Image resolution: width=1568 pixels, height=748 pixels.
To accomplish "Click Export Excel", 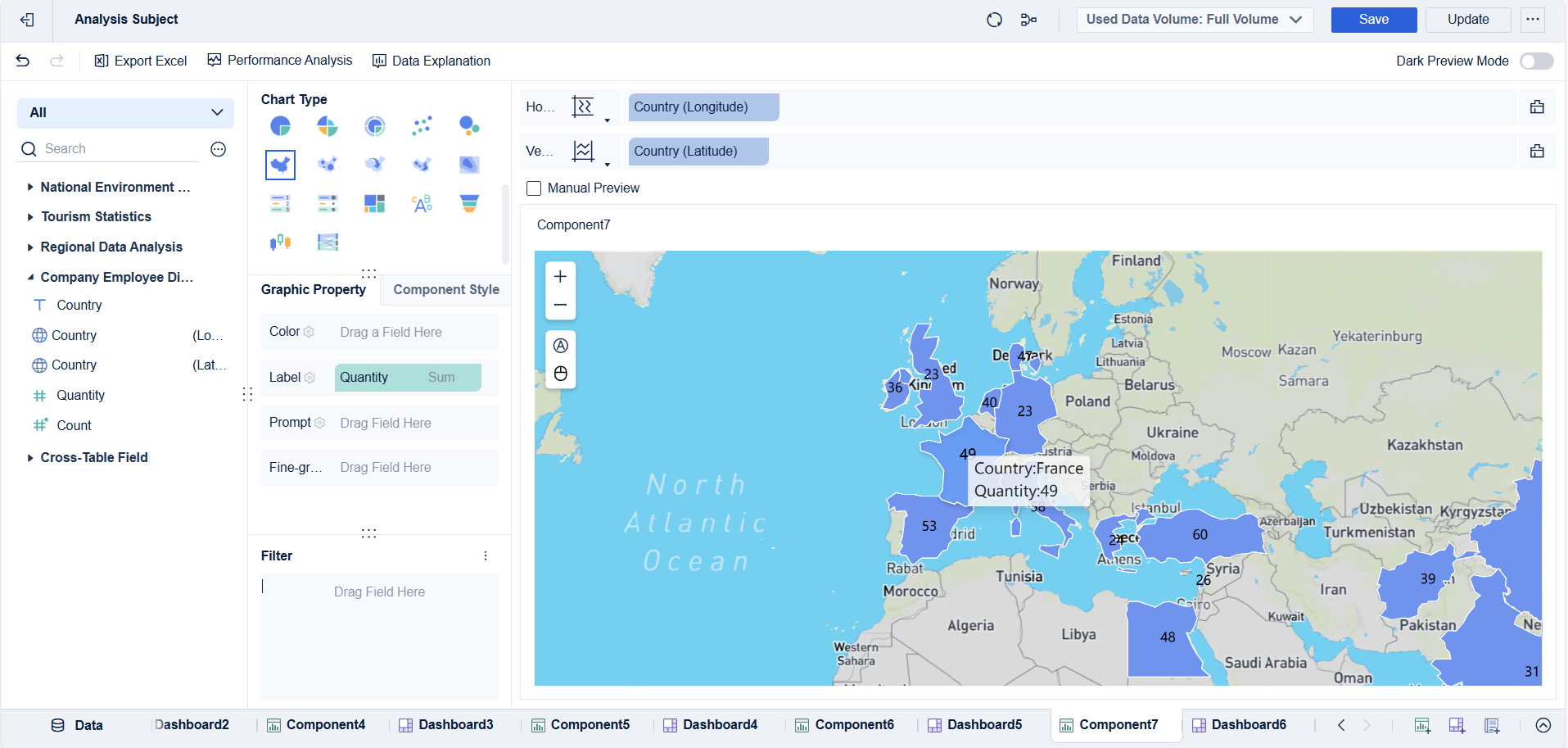I will coord(141,61).
